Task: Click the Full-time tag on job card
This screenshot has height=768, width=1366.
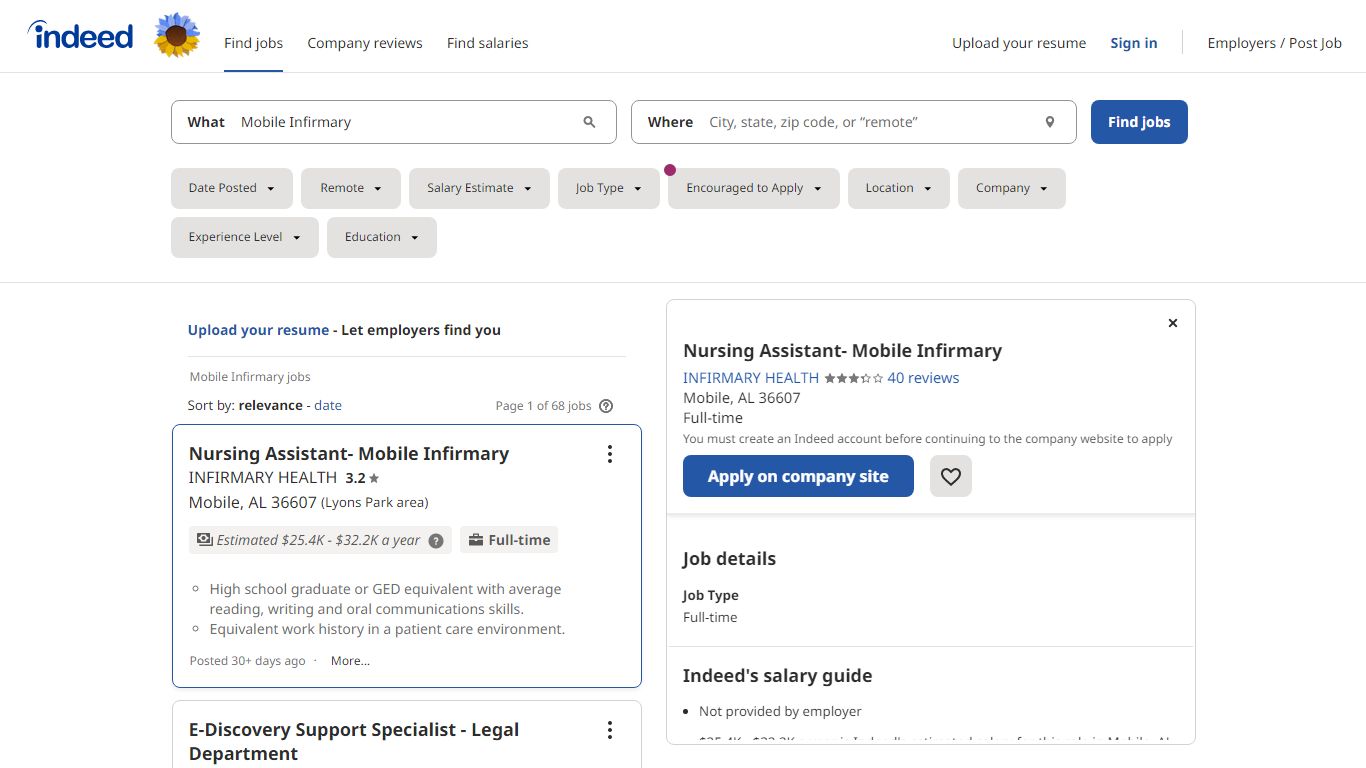Action: (x=509, y=540)
